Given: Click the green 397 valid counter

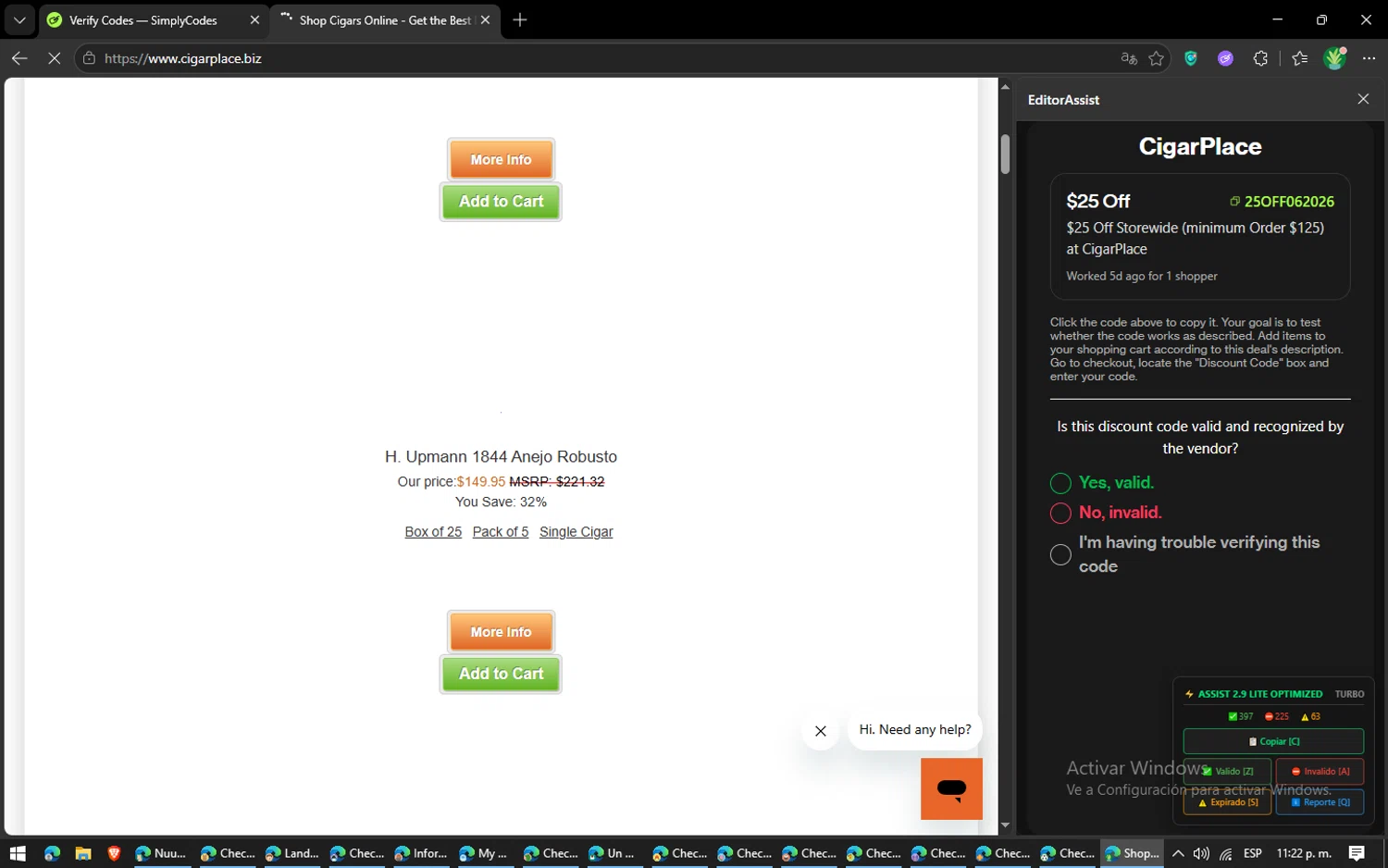Looking at the screenshot, I should (x=1240, y=716).
